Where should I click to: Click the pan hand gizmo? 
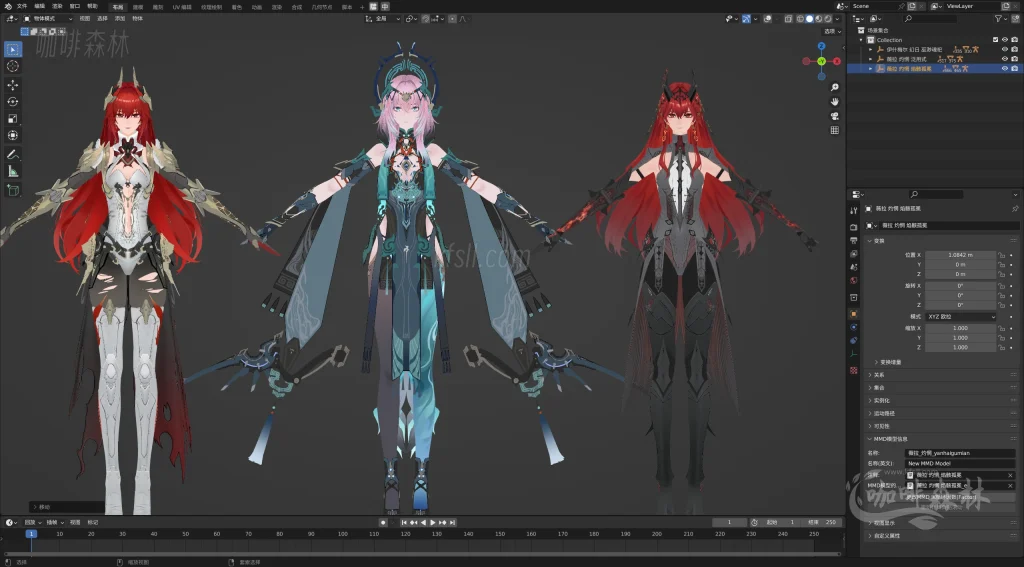[835, 101]
